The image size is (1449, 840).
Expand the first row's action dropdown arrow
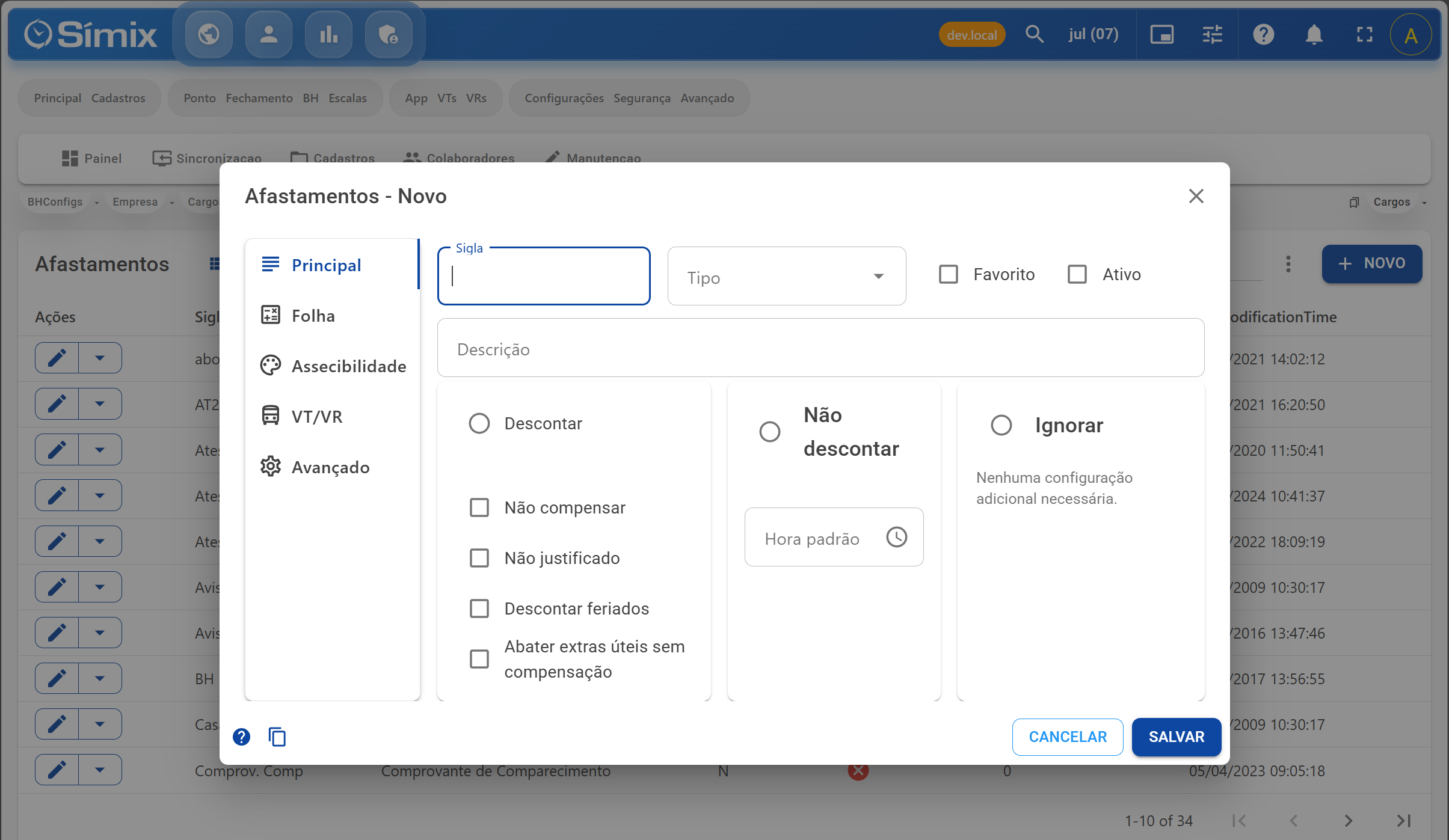pyautogui.click(x=100, y=358)
